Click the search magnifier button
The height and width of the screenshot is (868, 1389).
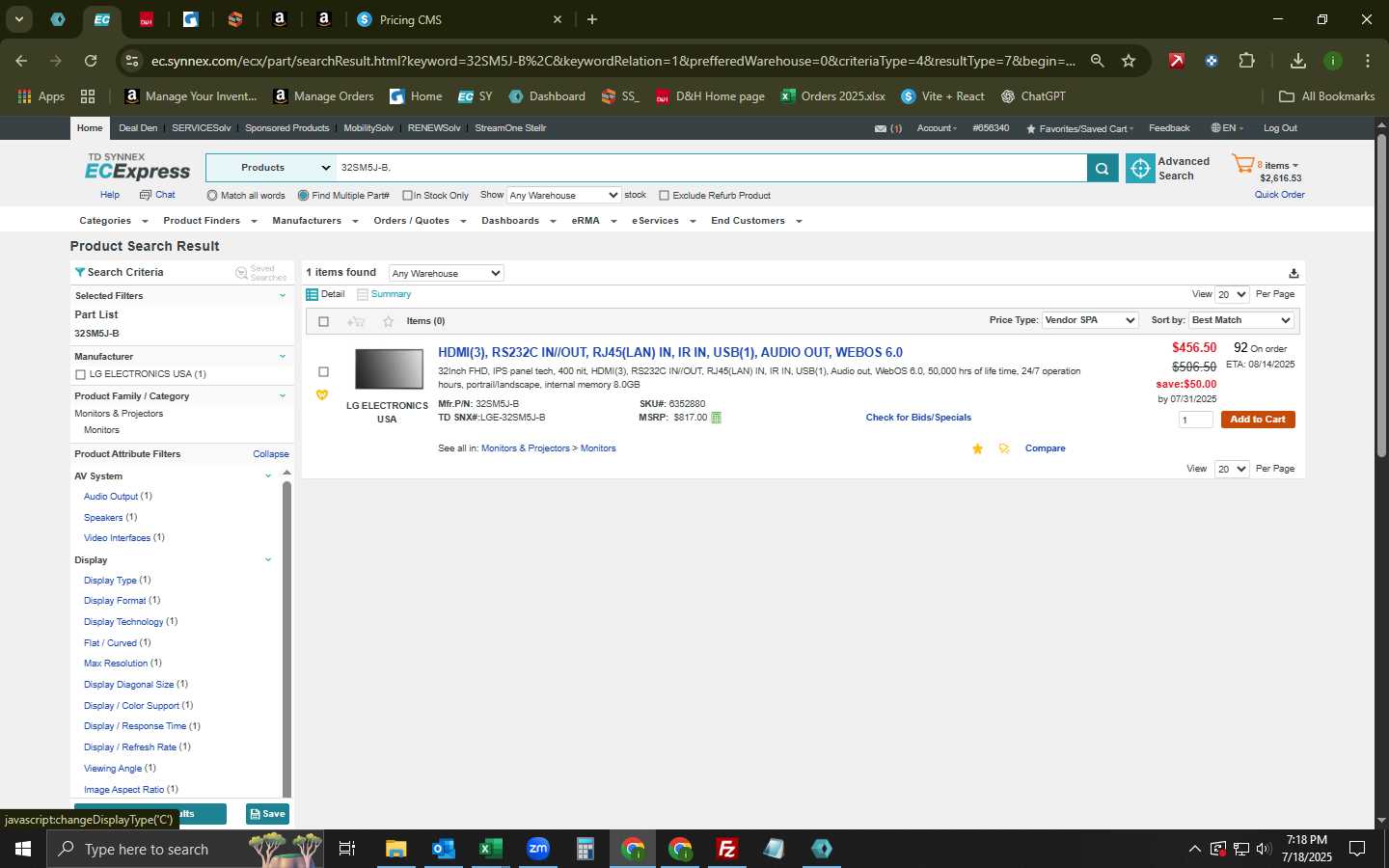[1102, 169]
